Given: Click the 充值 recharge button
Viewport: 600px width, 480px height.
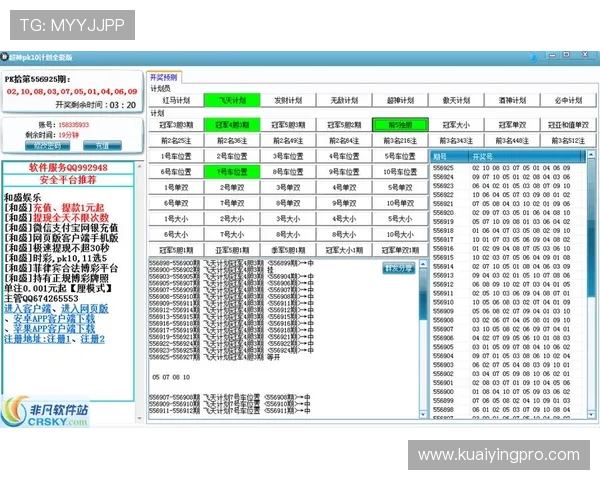Looking at the screenshot, I should point(102,145).
